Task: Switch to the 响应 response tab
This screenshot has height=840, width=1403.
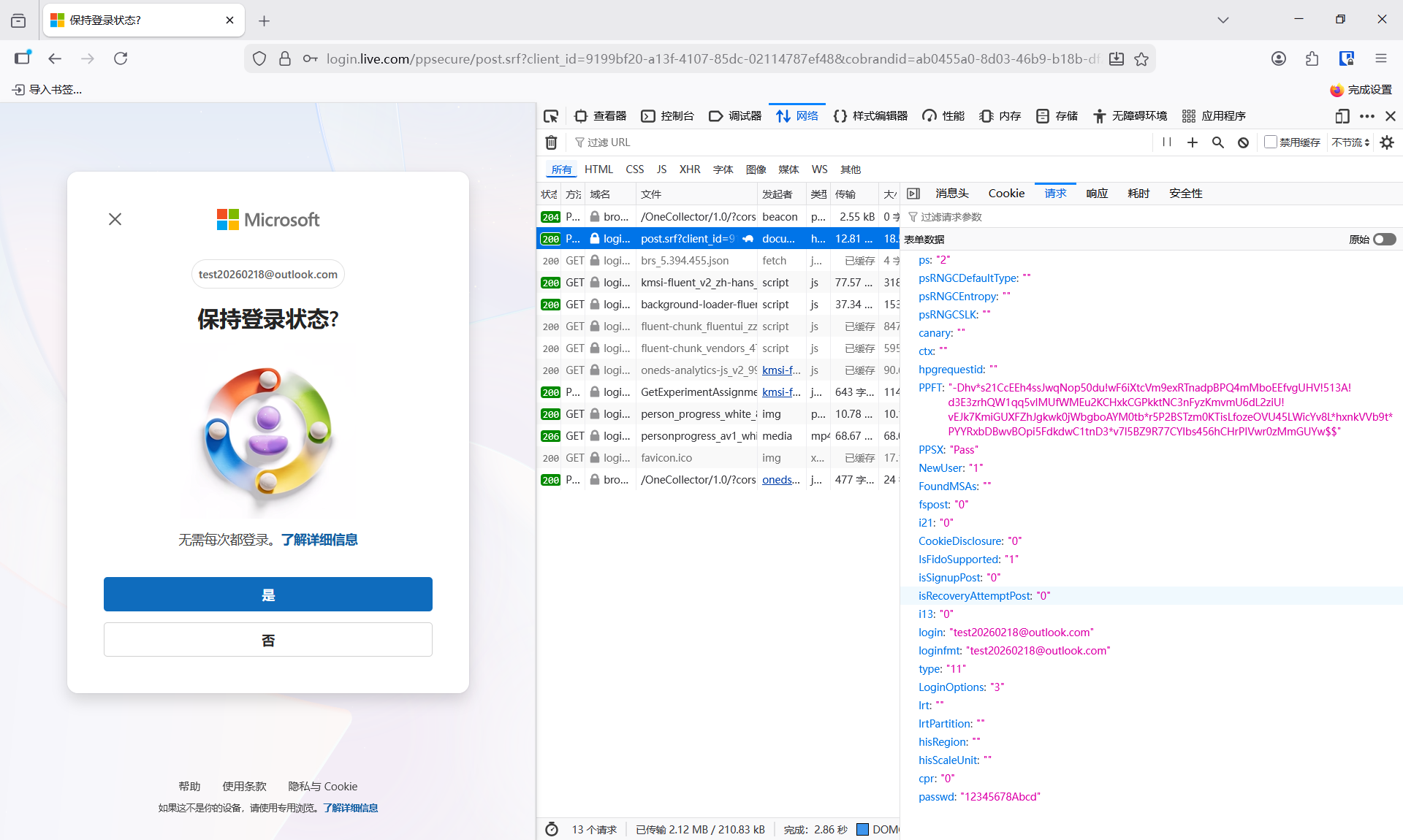Action: pos(1097,194)
